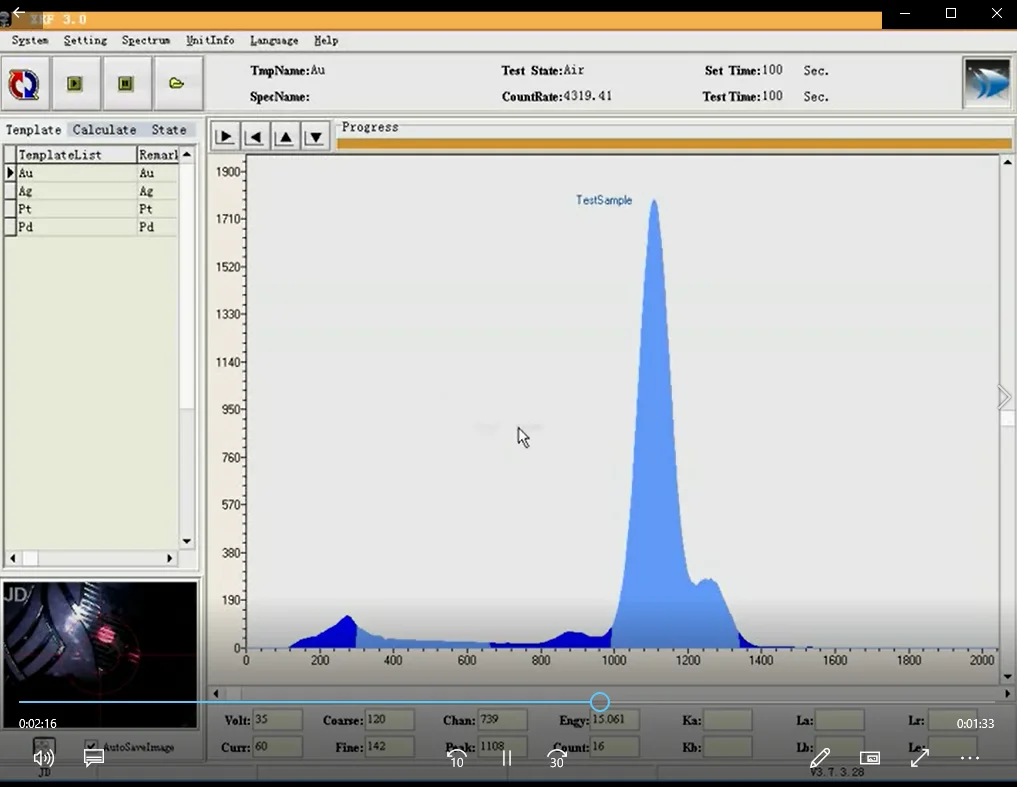1017x787 pixels.
Task: Pause the video playback
Action: 507,758
